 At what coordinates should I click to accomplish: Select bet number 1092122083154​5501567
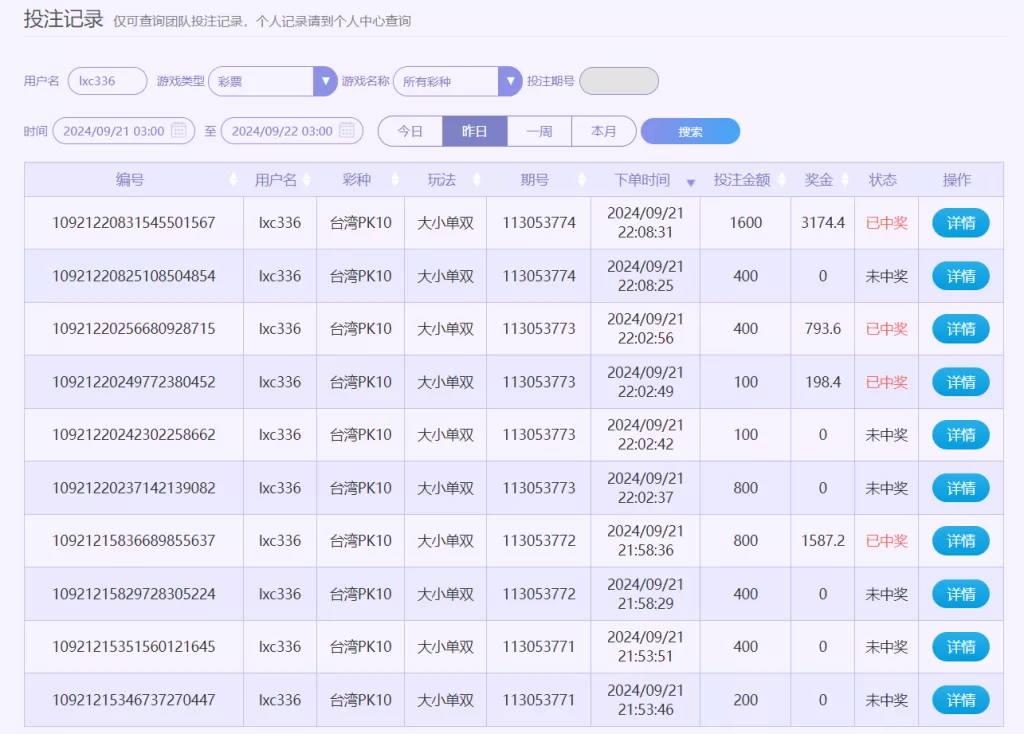point(134,223)
